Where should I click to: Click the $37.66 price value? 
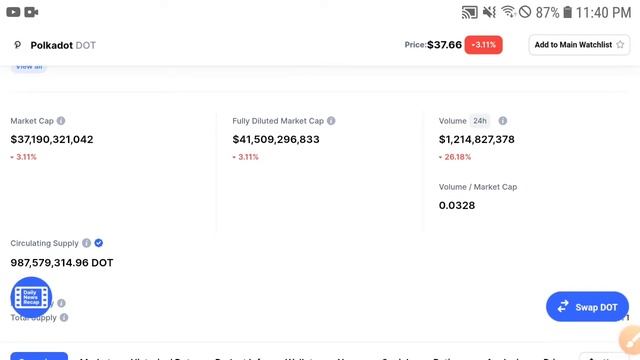[x=444, y=45]
